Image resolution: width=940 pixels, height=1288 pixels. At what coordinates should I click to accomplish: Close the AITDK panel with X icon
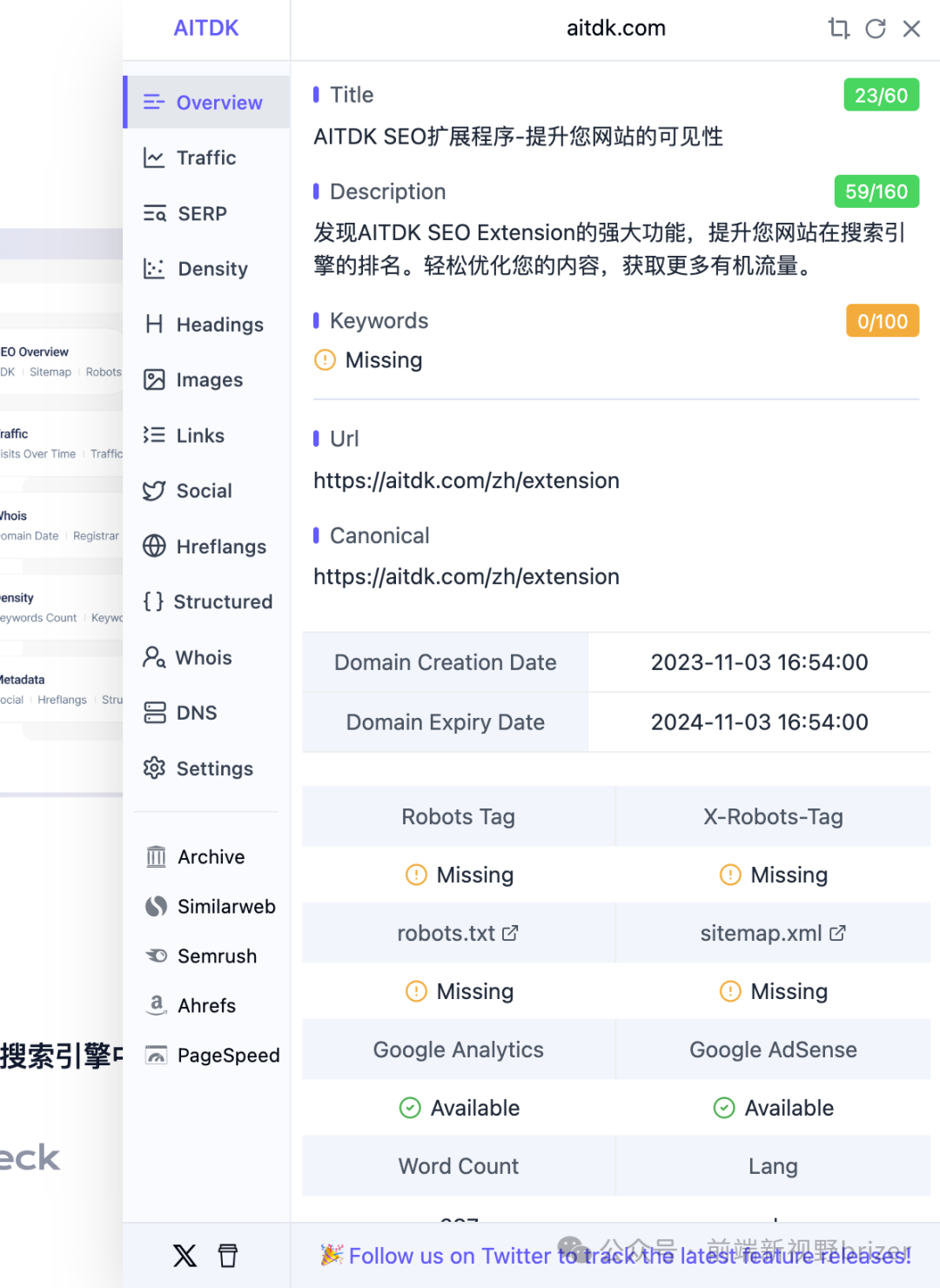click(x=911, y=29)
